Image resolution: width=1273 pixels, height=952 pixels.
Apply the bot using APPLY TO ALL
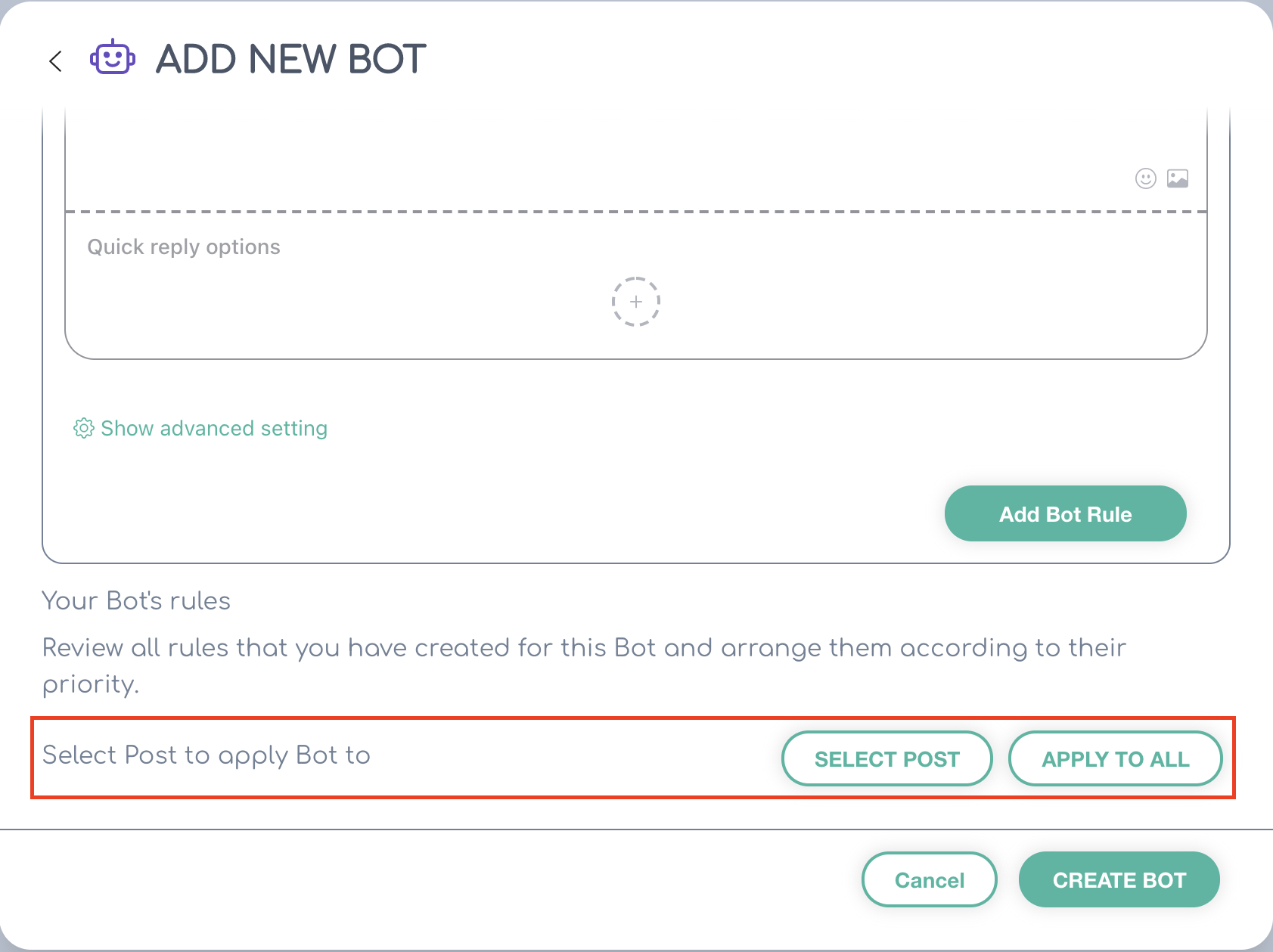[x=1116, y=758]
